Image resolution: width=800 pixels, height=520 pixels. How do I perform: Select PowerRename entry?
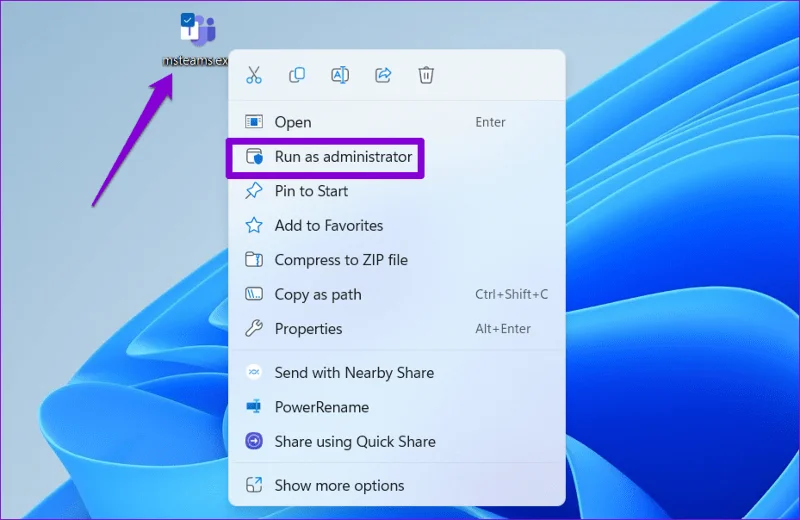pyautogui.click(x=397, y=407)
